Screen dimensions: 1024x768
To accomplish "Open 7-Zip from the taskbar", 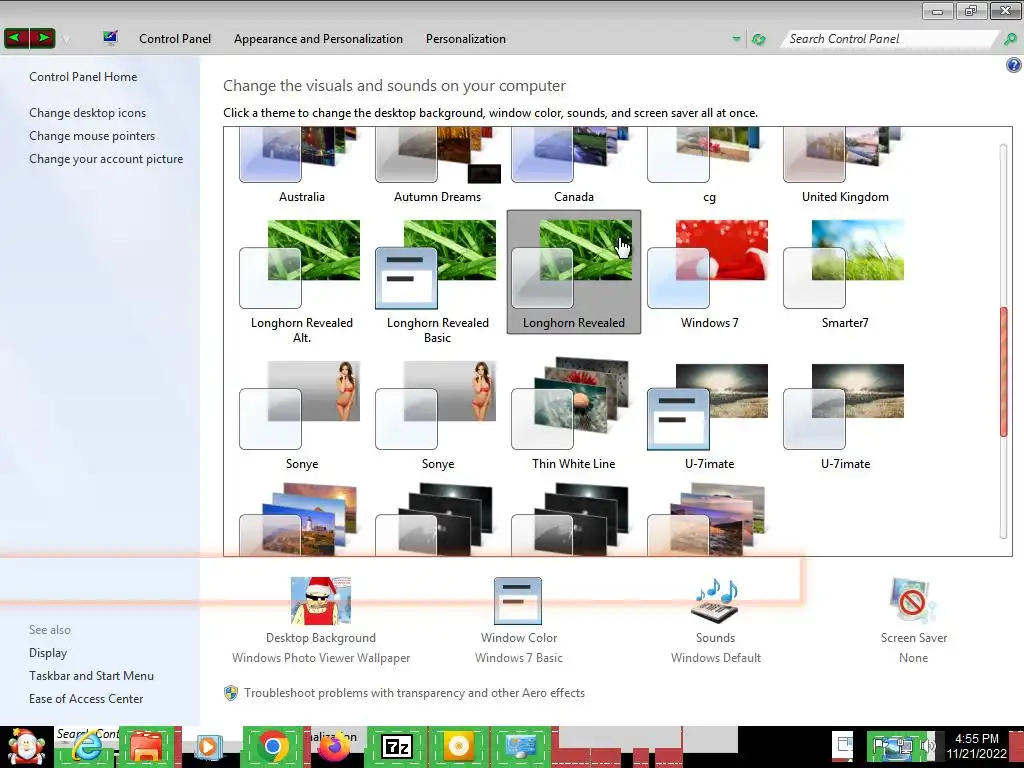I will [397, 747].
